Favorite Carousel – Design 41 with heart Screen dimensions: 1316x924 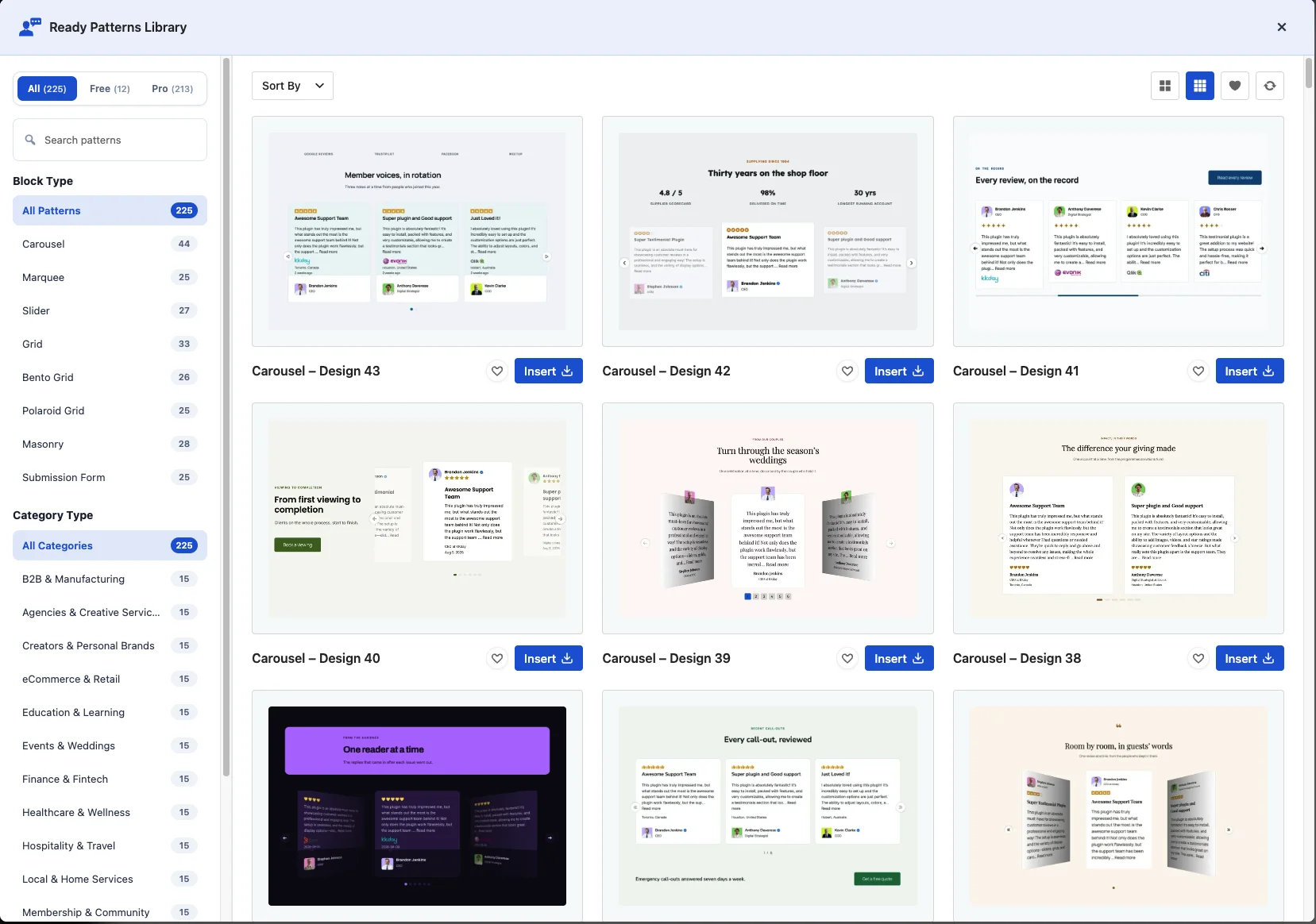click(x=1198, y=371)
